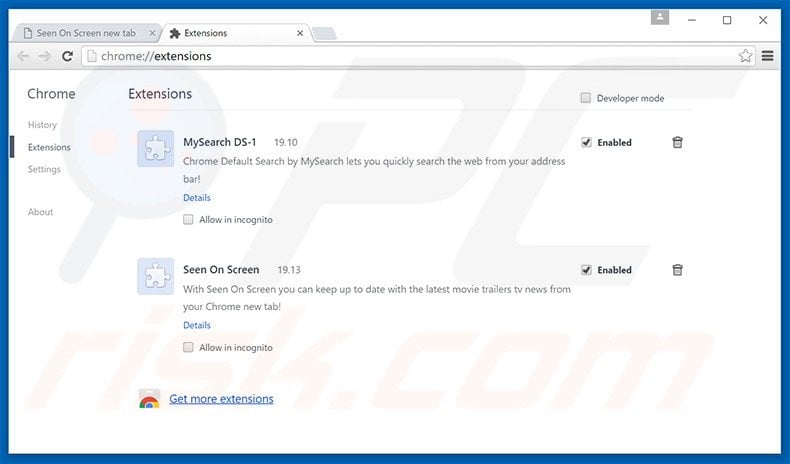Viewport: 790px width, 464px height.
Task: Click the MySearch DS-1 extension name
Action: 220,142
